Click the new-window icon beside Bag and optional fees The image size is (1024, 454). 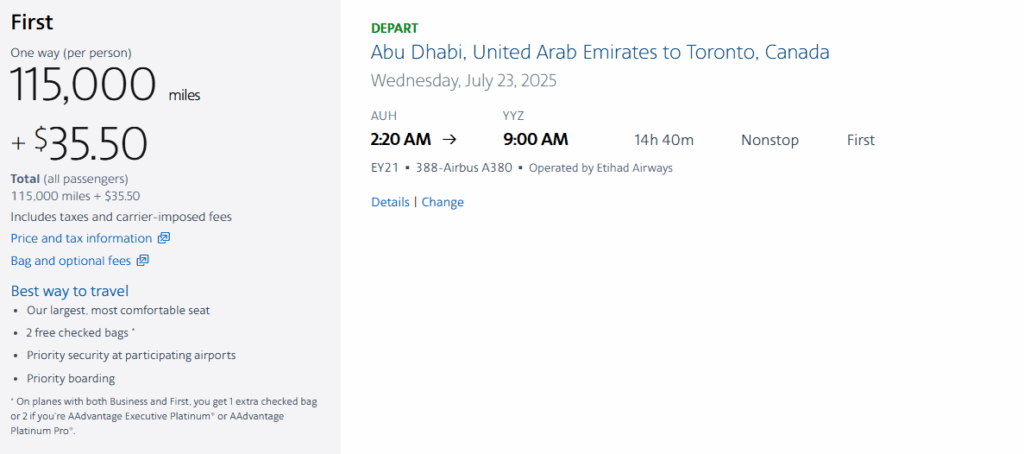coord(143,261)
